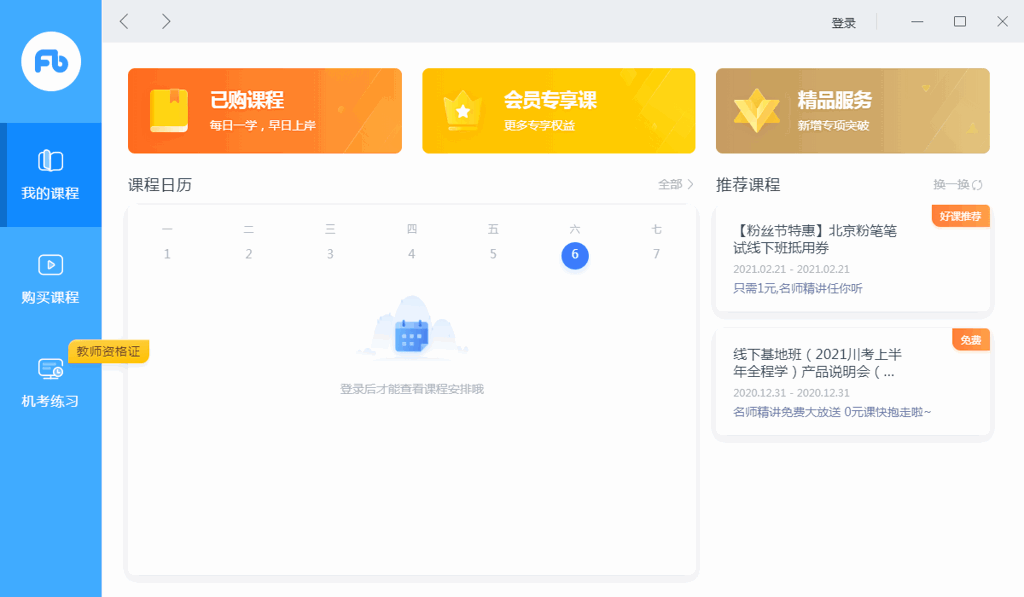Go back with the left arrow
Viewport: 1024px width, 597px height.
(124, 22)
